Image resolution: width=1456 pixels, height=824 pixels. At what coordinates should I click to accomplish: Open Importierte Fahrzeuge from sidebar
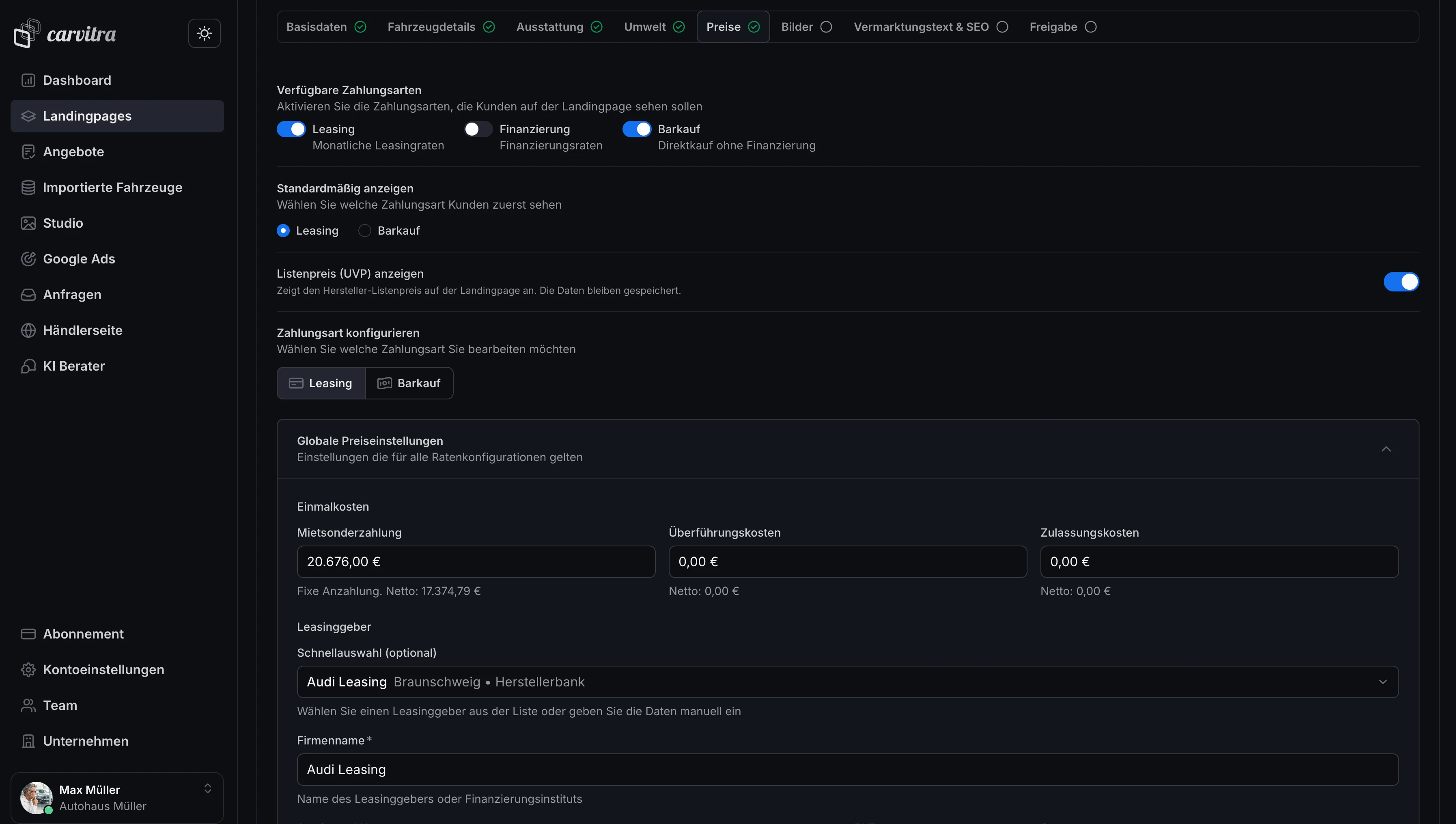click(117, 187)
